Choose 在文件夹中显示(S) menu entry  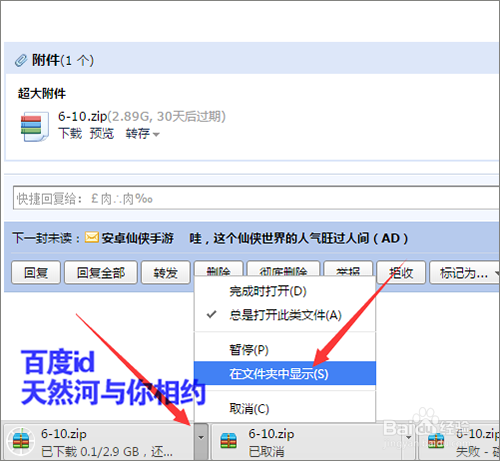click(x=285, y=373)
